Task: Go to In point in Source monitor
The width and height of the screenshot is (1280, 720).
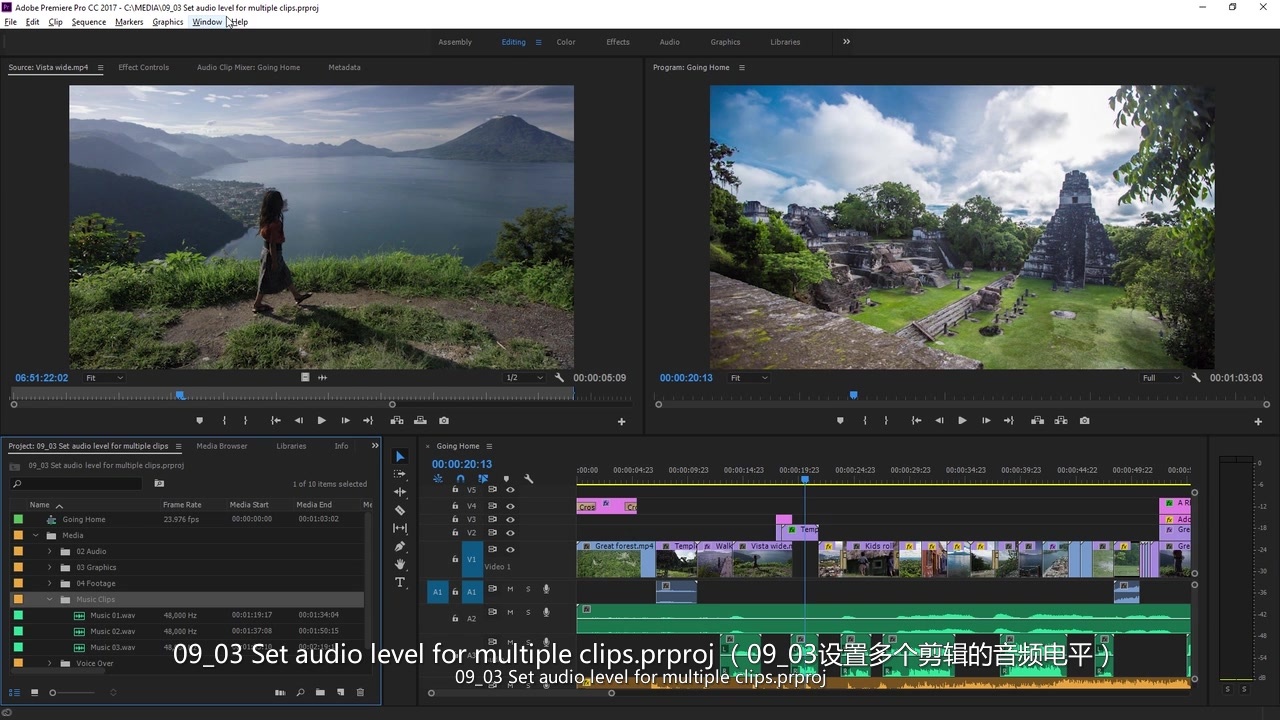Action: [276, 421]
